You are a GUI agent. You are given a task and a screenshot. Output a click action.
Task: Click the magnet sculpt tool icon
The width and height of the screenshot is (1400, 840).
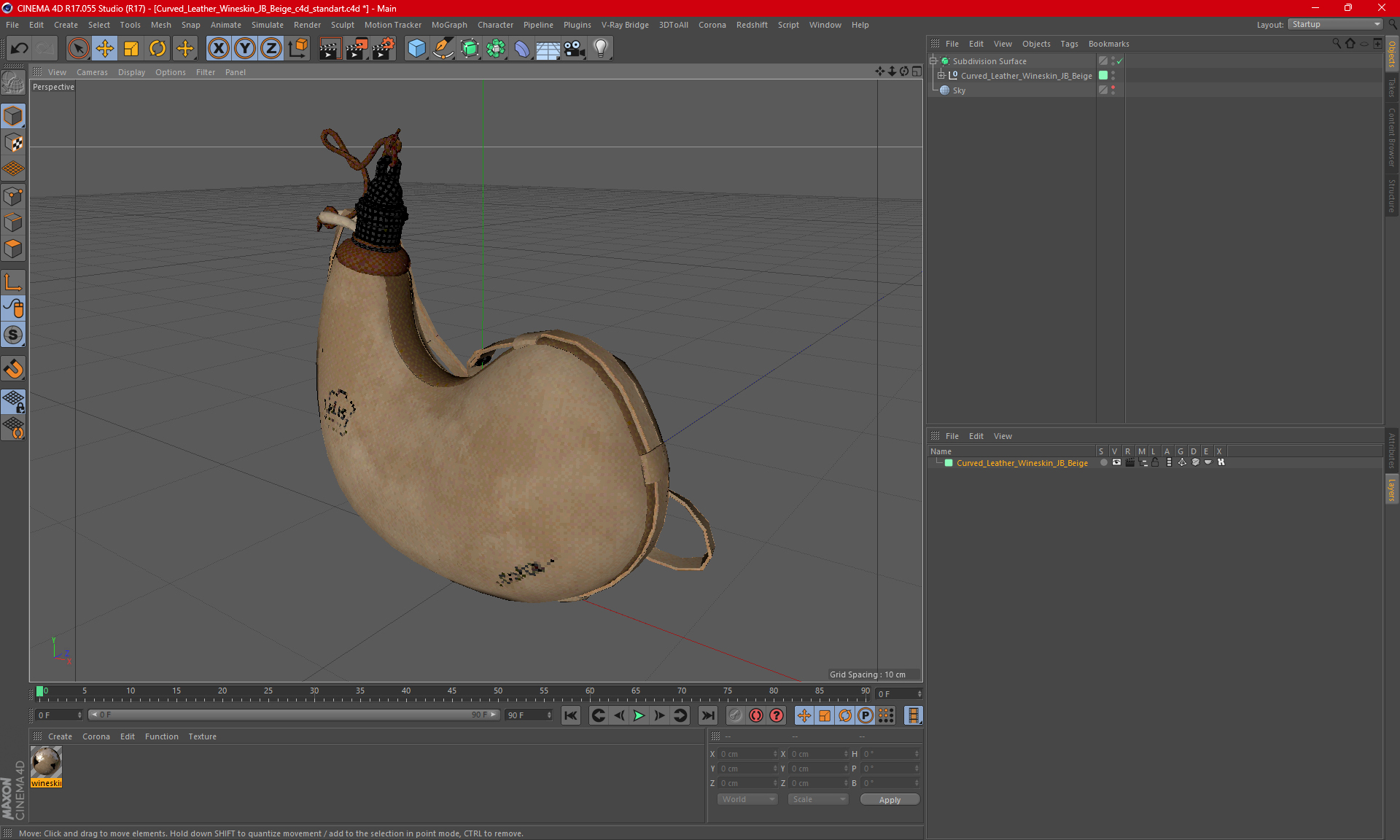(x=13, y=368)
